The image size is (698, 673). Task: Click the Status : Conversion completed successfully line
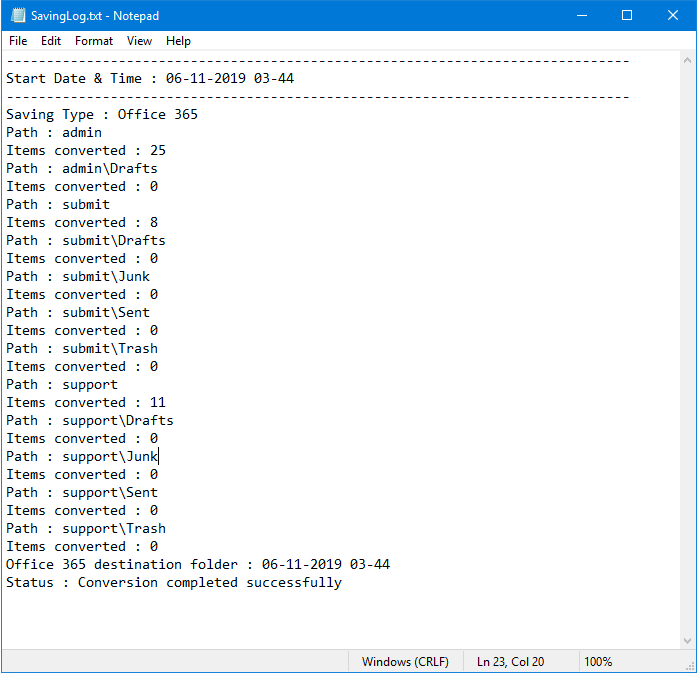click(174, 582)
